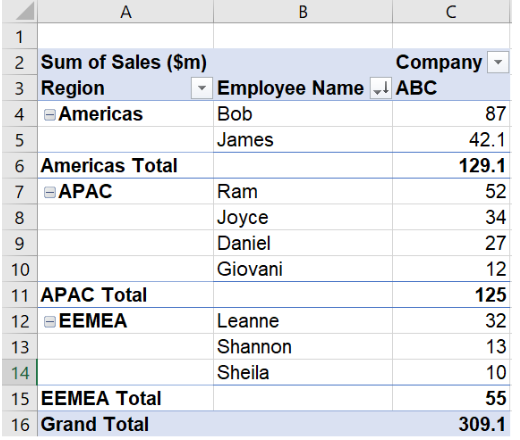The height and width of the screenshot is (440, 520).
Task: Select column A header
Action: [x=126, y=11]
